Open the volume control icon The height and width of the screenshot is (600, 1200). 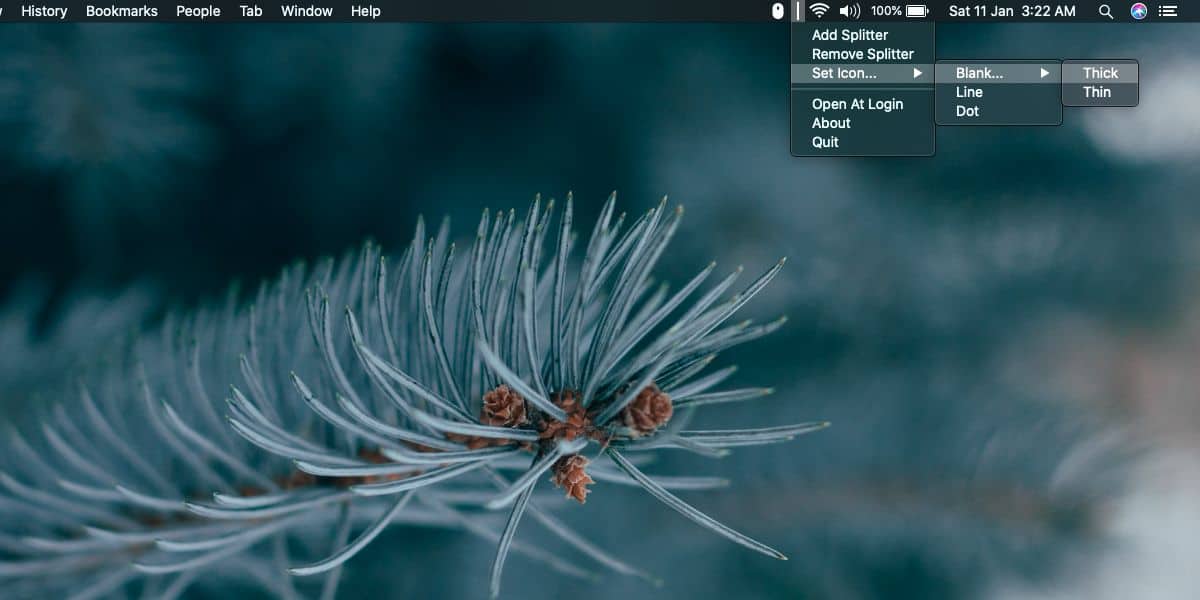[x=850, y=11]
